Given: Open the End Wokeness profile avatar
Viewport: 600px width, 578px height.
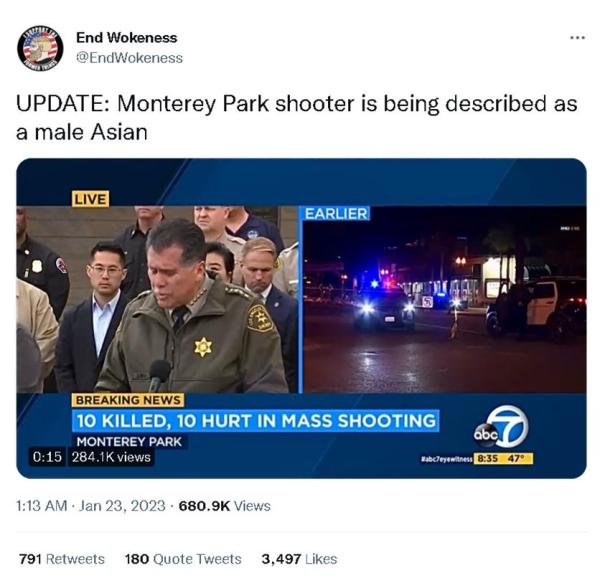Looking at the screenshot, I should (x=40, y=48).
